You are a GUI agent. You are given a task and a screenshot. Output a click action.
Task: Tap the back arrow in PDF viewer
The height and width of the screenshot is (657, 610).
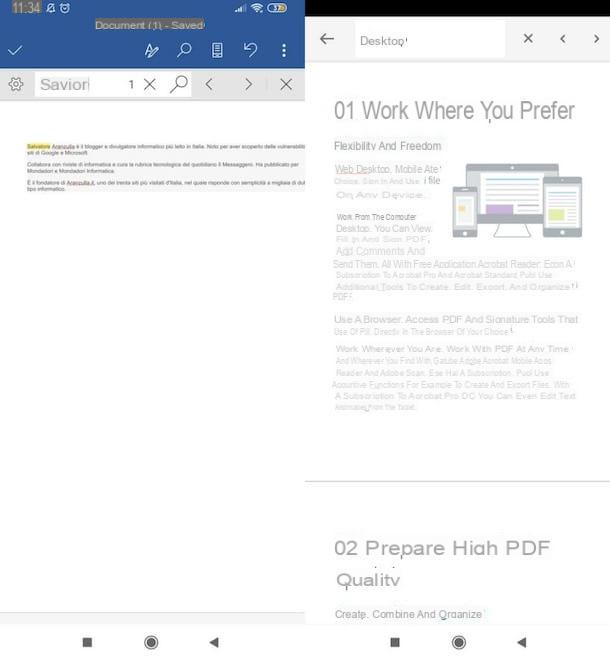(327, 39)
